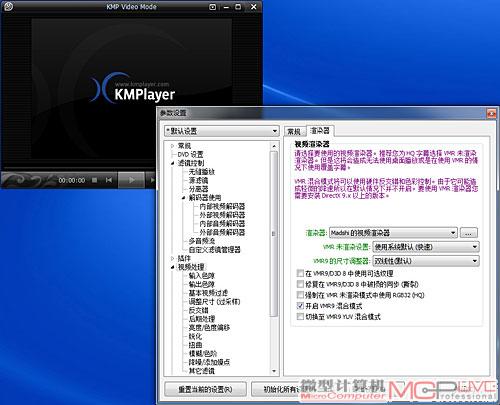Enable 在 VMR9/D3D 8 中使用可选纹理 checkbox
The image size is (500, 405).
tap(300, 274)
